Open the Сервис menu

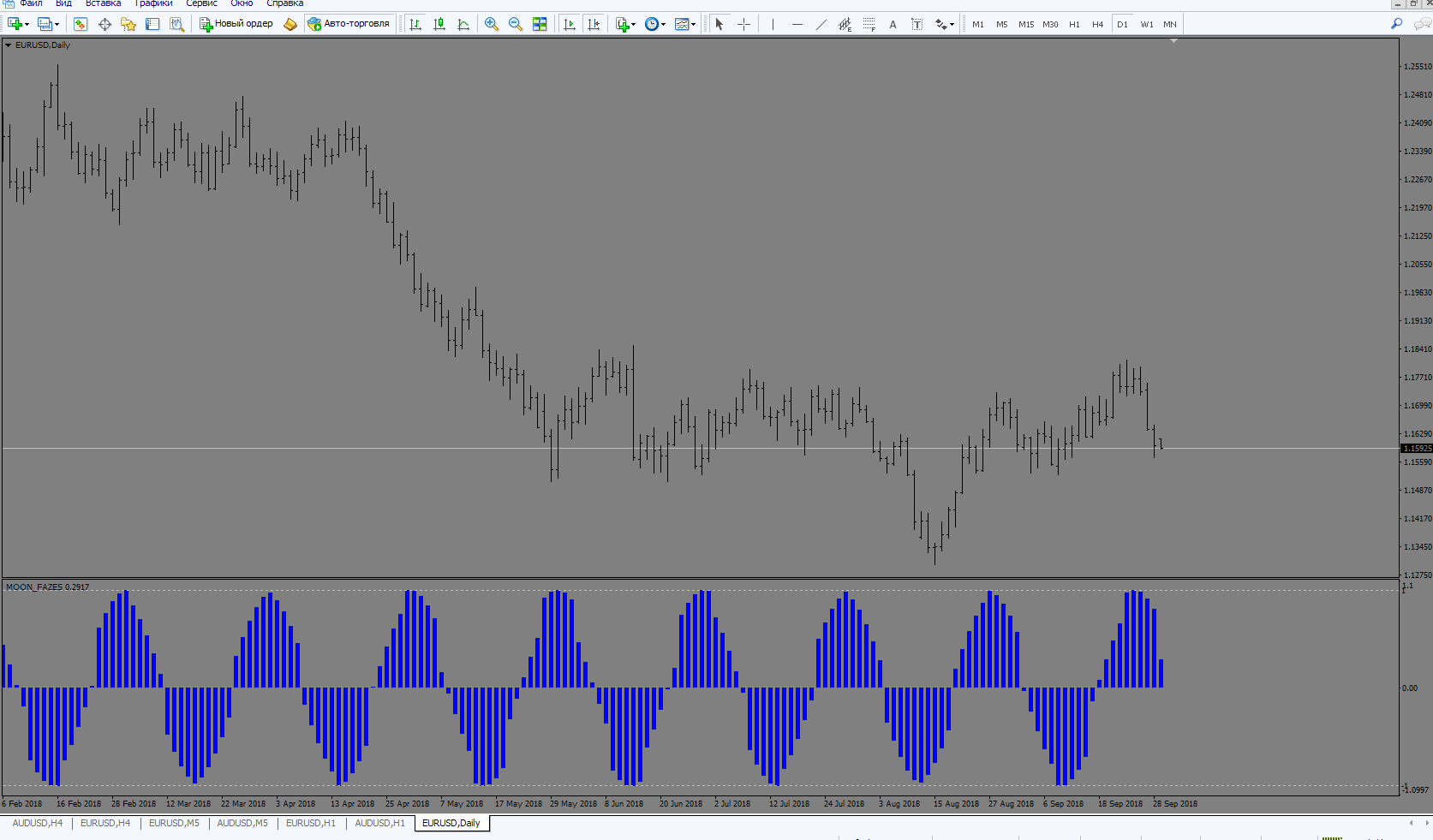(202, 3)
